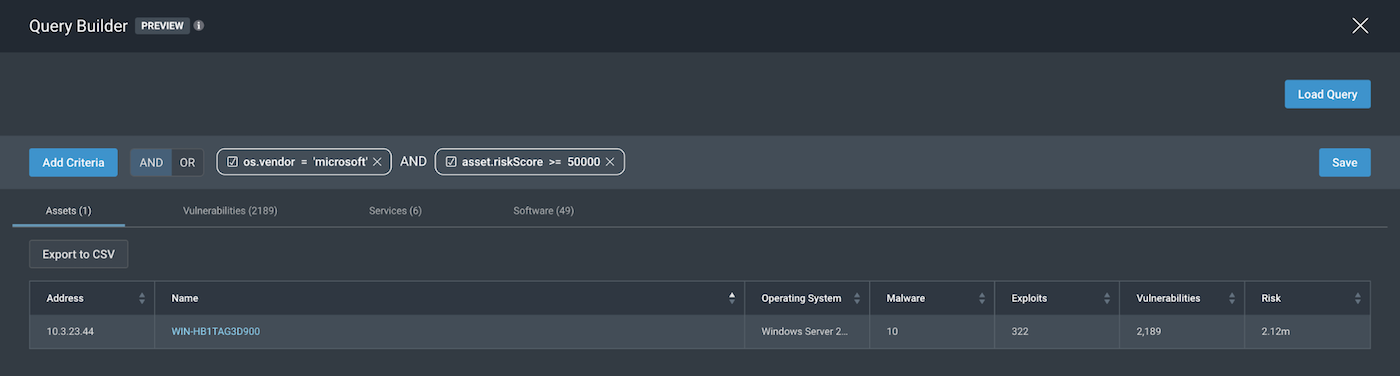Click the Risk value 2.12m
The height and width of the screenshot is (376, 1400).
pyautogui.click(x=1275, y=331)
